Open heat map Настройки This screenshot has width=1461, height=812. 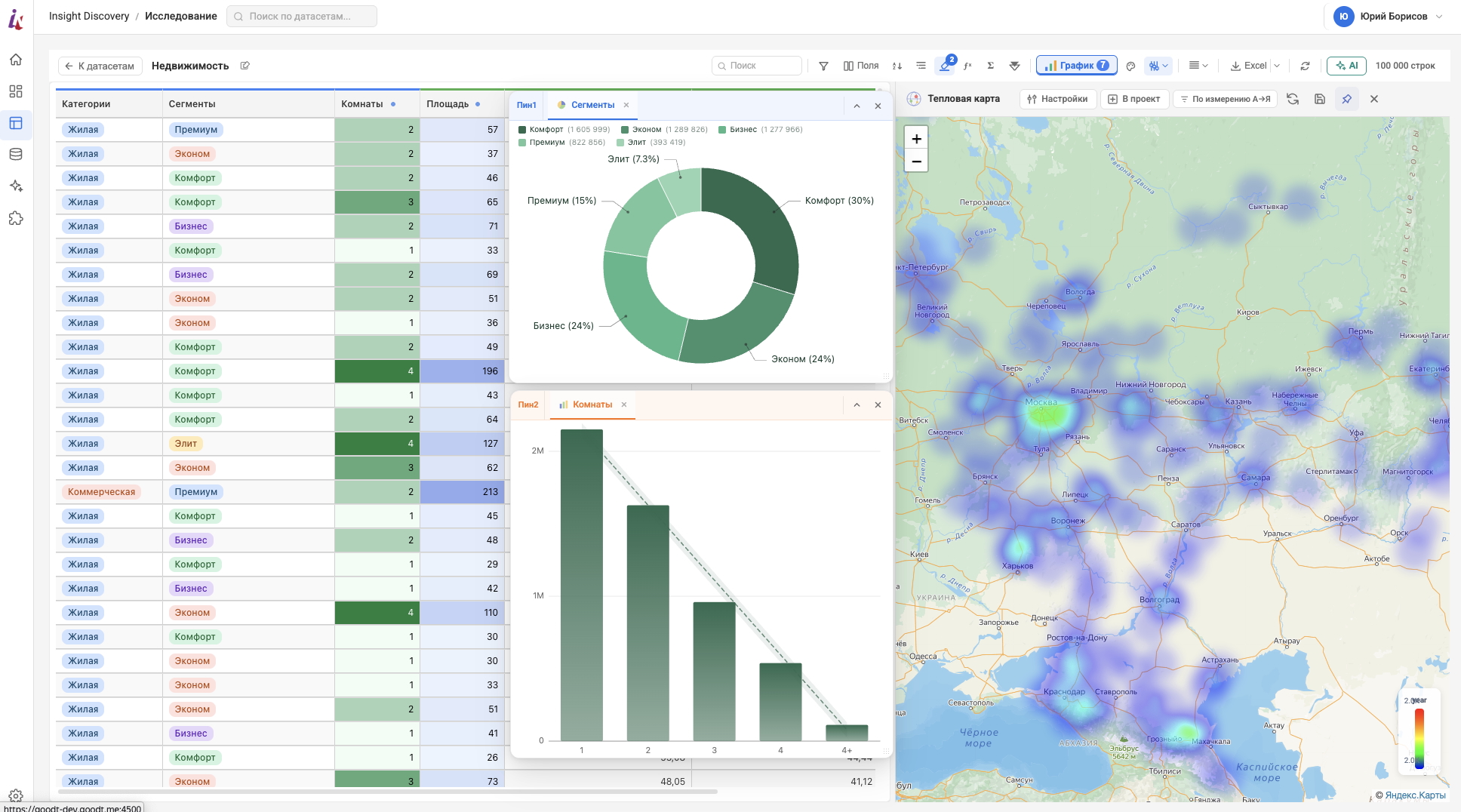pyautogui.click(x=1057, y=99)
